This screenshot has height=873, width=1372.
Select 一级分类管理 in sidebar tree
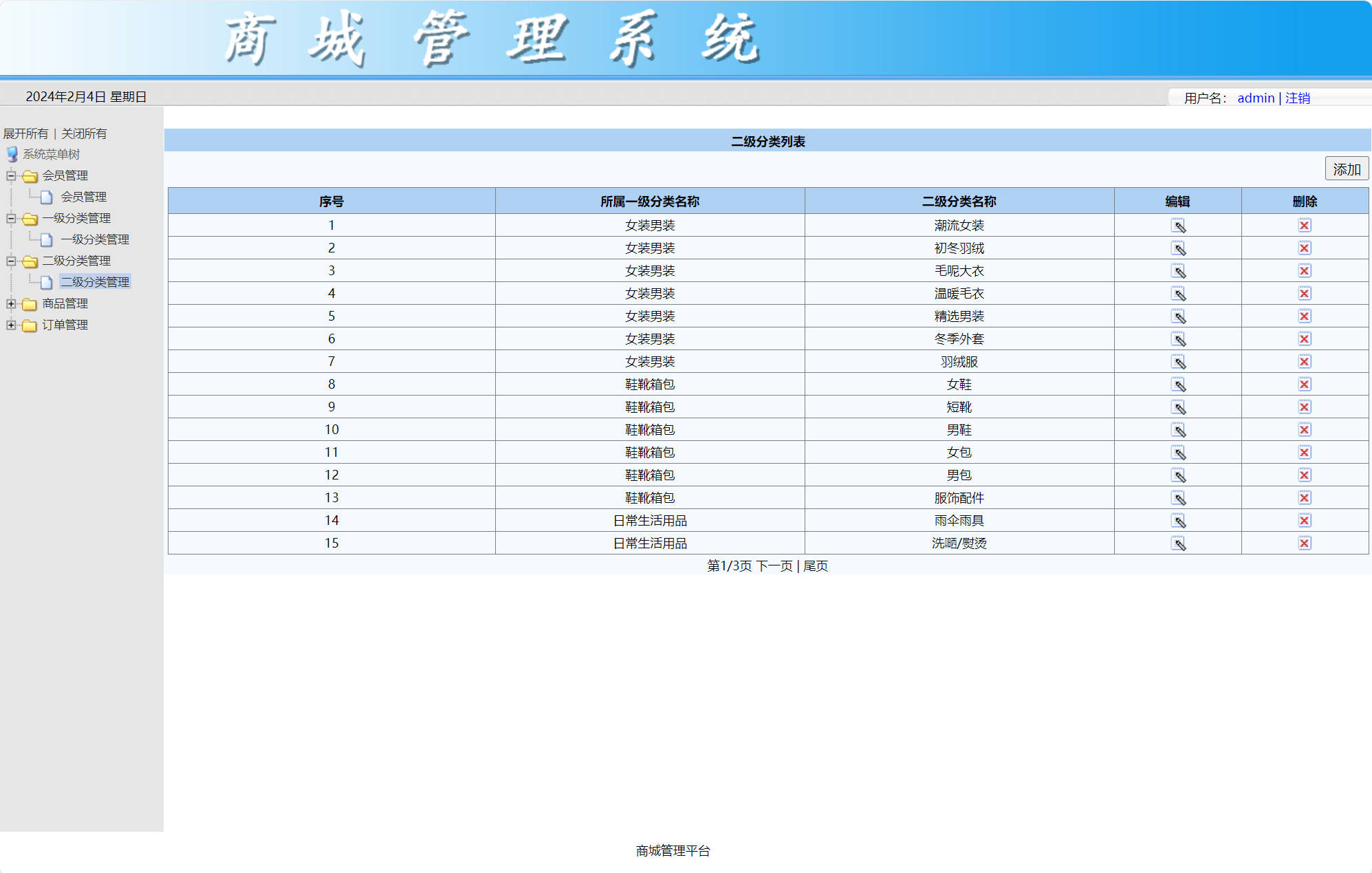tap(94, 239)
